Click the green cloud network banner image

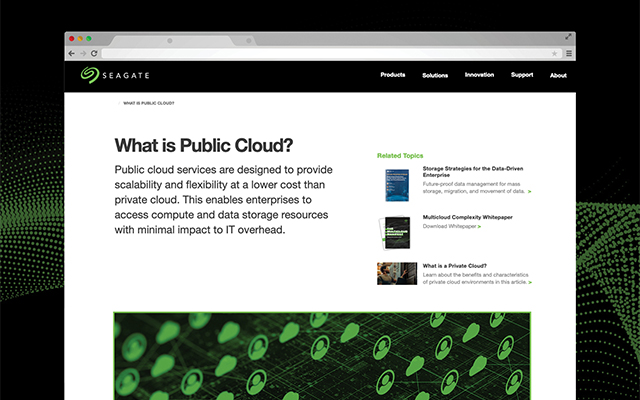321,355
